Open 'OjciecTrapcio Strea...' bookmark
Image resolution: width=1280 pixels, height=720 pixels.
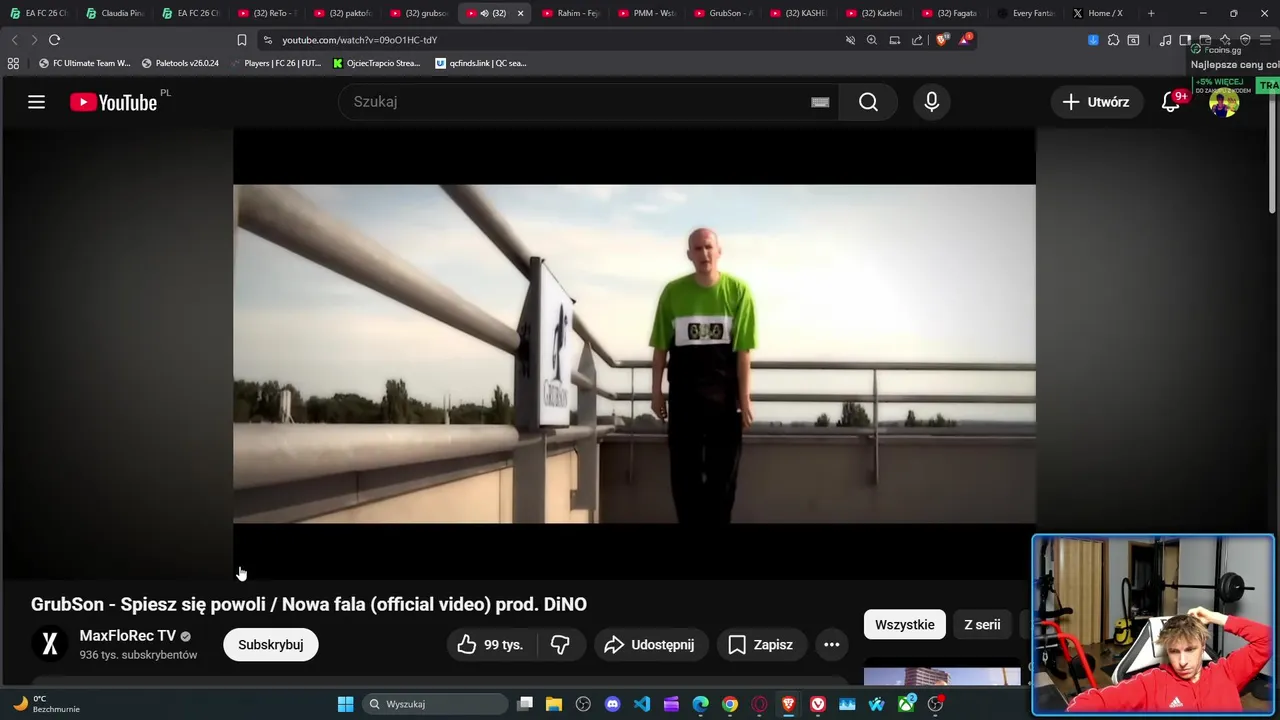pos(376,63)
